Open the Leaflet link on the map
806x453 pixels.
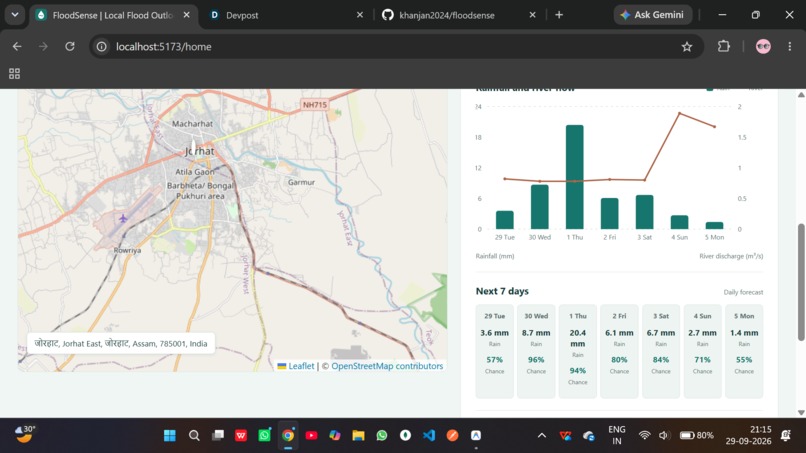pyautogui.click(x=301, y=366)
